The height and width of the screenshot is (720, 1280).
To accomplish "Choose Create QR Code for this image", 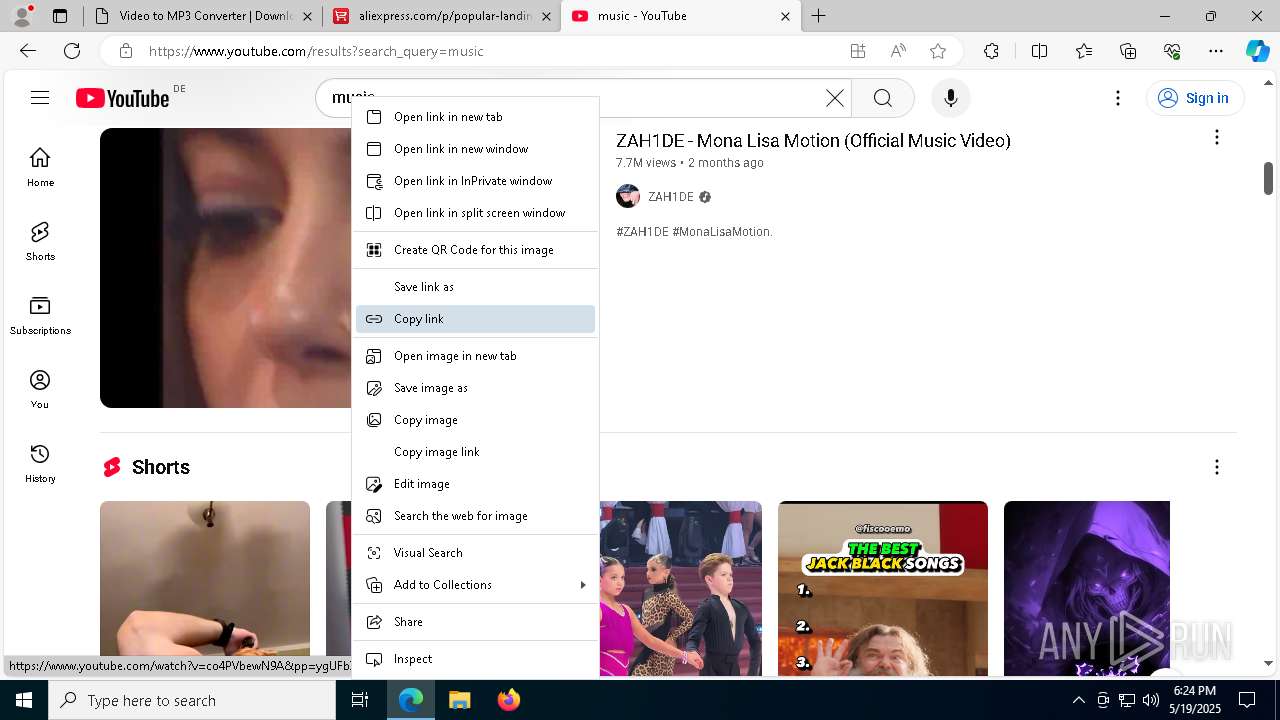I will pyautogui.click(x=476, y=250).
